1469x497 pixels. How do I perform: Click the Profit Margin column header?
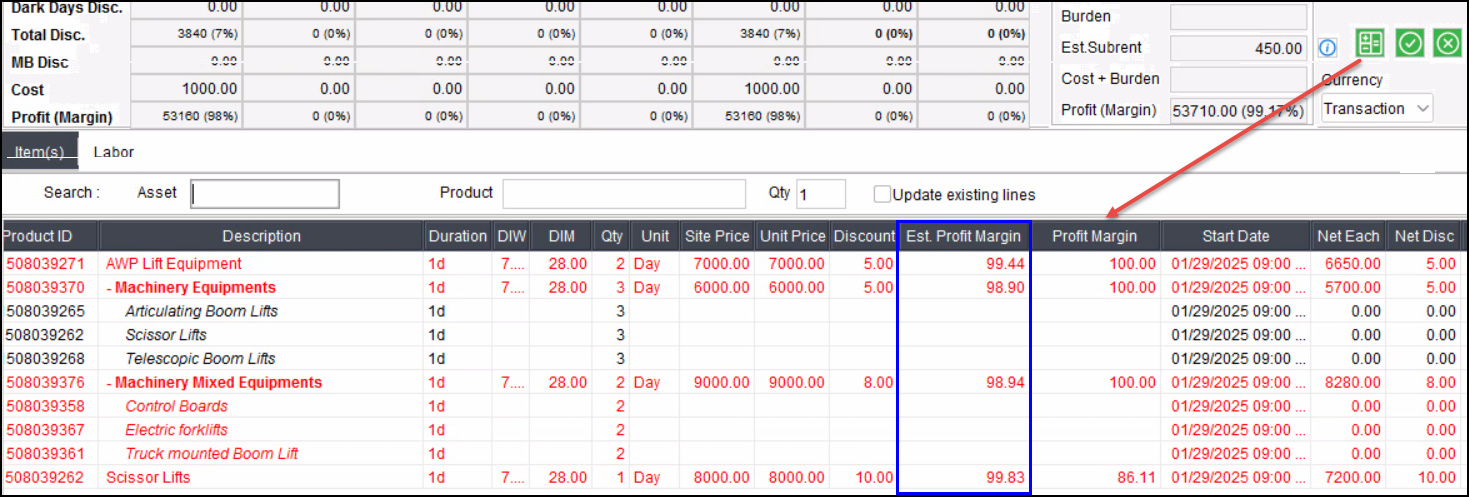point(1098,237)
